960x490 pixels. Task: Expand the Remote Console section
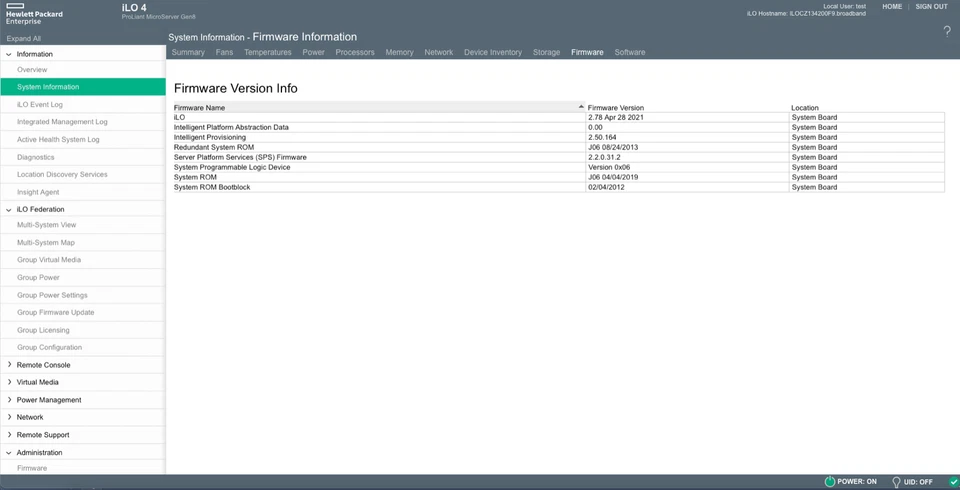(9, 364)
